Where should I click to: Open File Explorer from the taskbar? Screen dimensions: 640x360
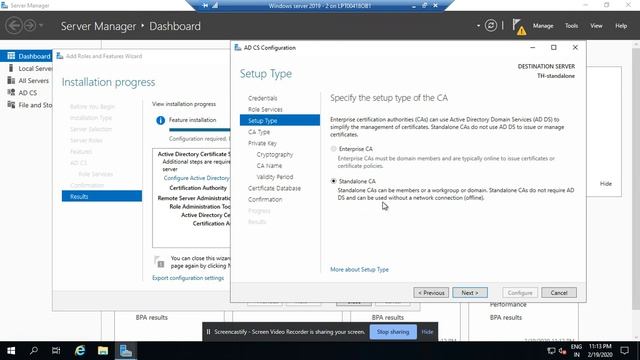click(102, 351)
